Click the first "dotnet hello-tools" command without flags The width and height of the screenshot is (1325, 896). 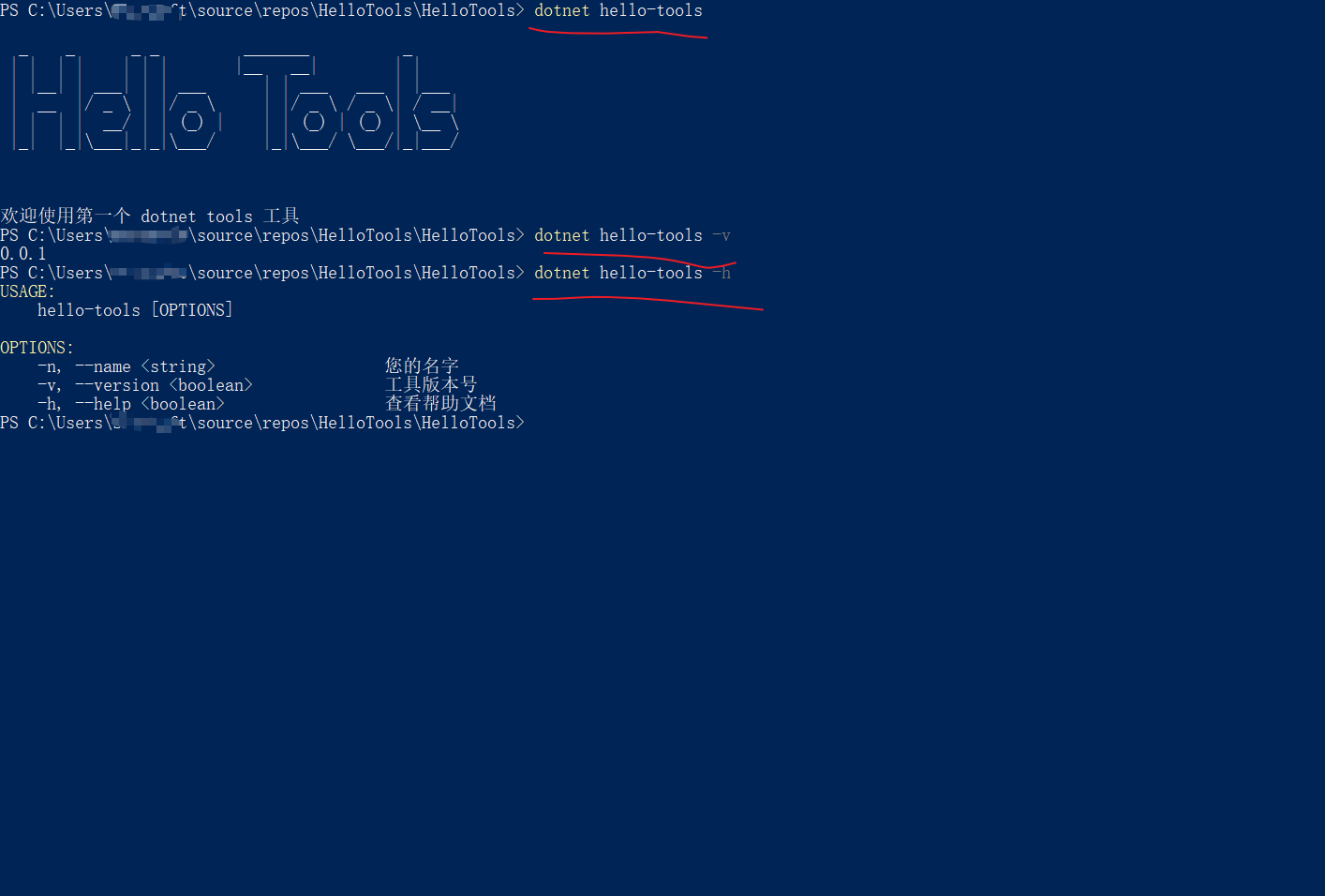tap(618, 11)
